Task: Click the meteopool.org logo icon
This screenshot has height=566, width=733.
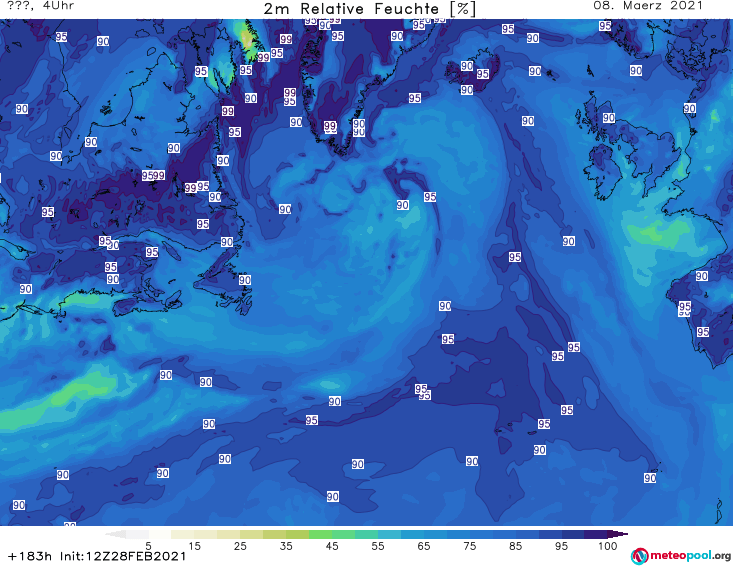Action: pos(639,556)
